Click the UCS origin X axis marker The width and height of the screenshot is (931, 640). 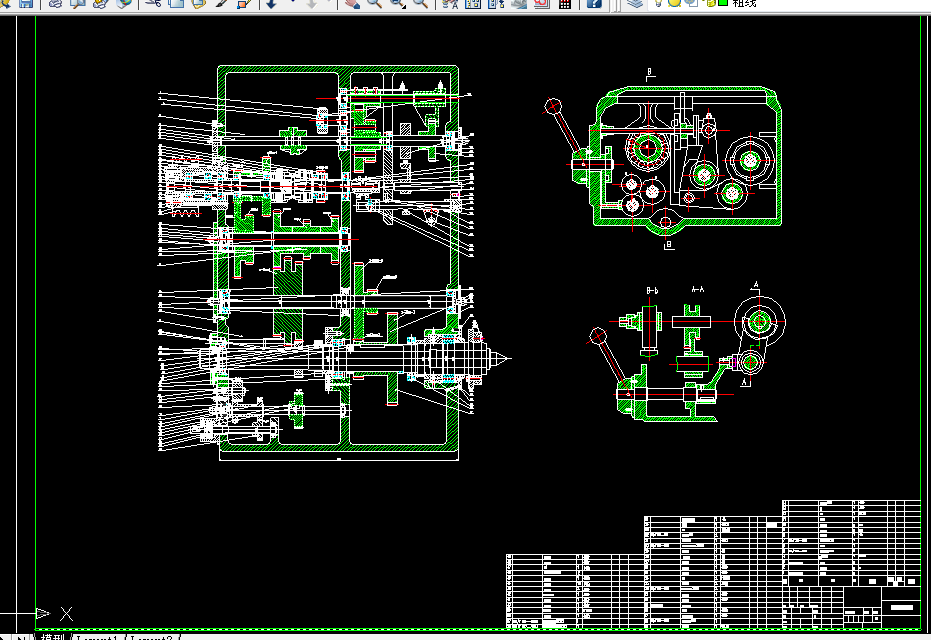pos(66,614)
